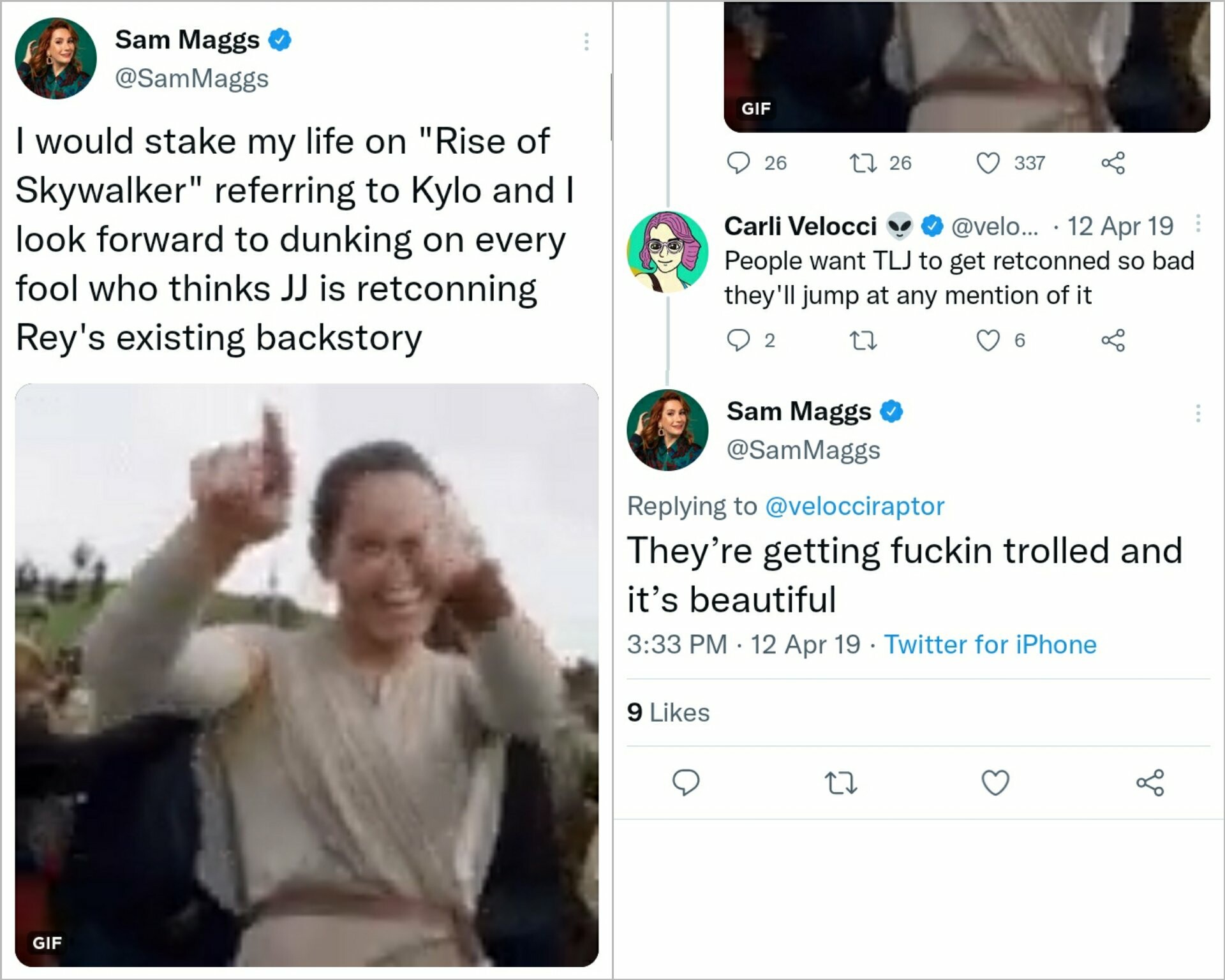Retweet Carli Velocci's TLJ tweet
The image size is (1225, 980).
pos(864,340)
